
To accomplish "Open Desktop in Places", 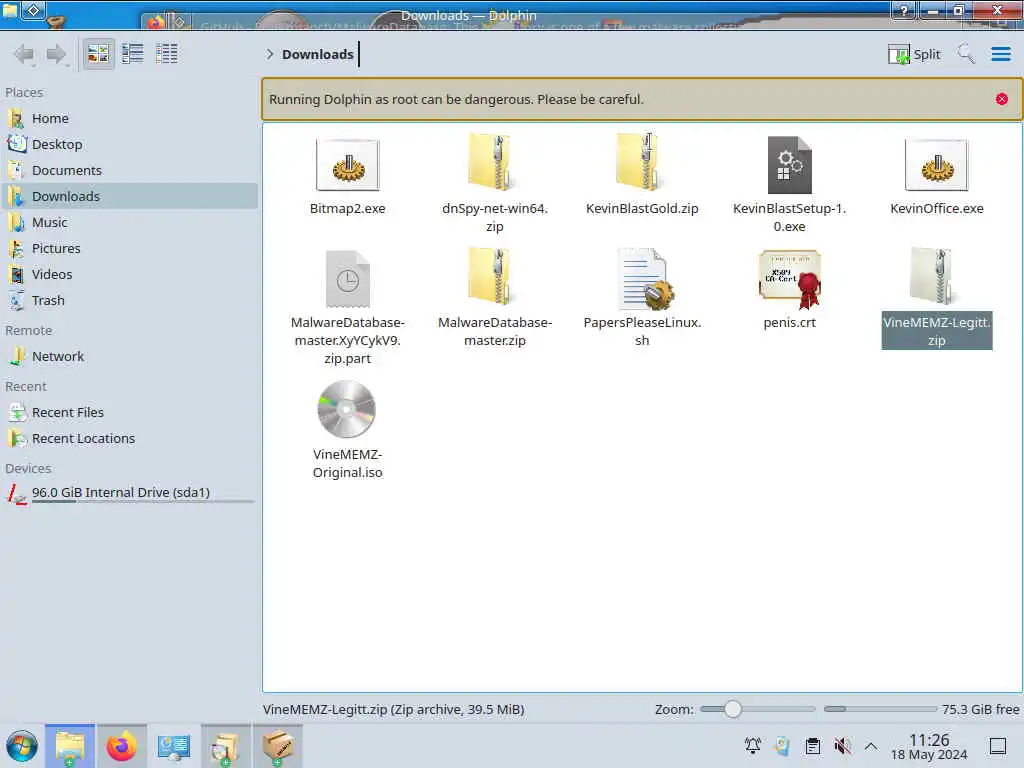I will click(131, 144).
